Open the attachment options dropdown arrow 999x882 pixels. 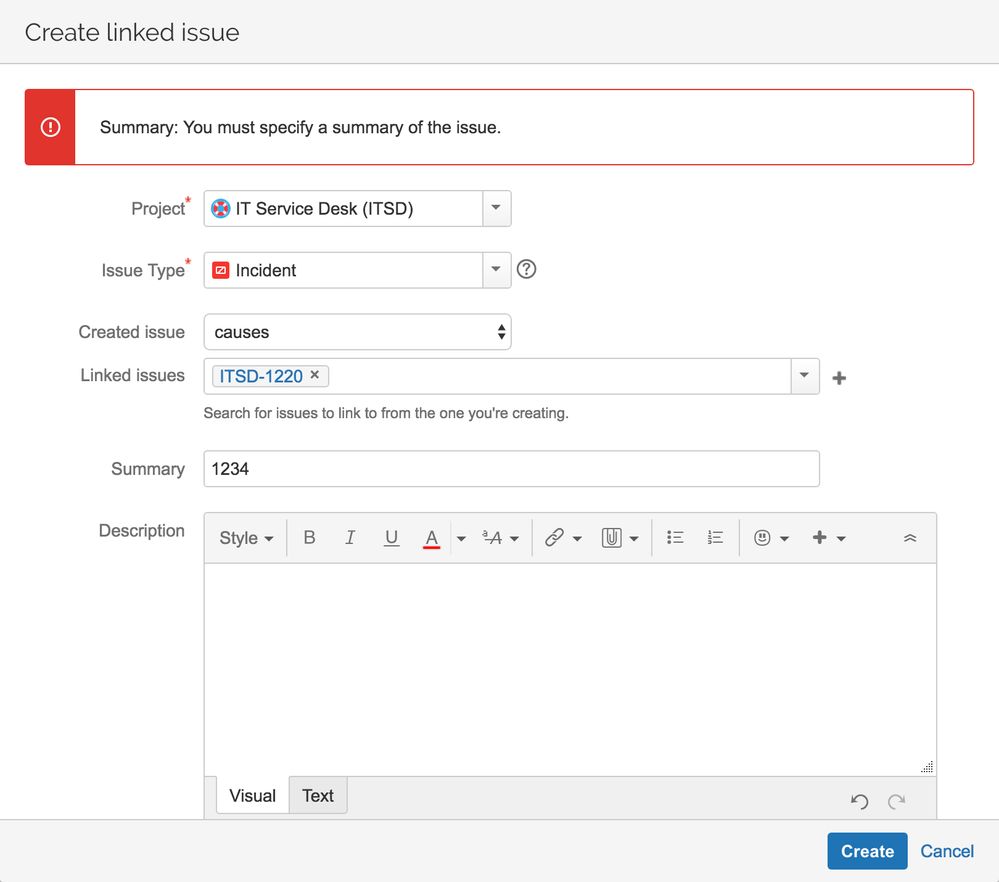click(634, 539)
